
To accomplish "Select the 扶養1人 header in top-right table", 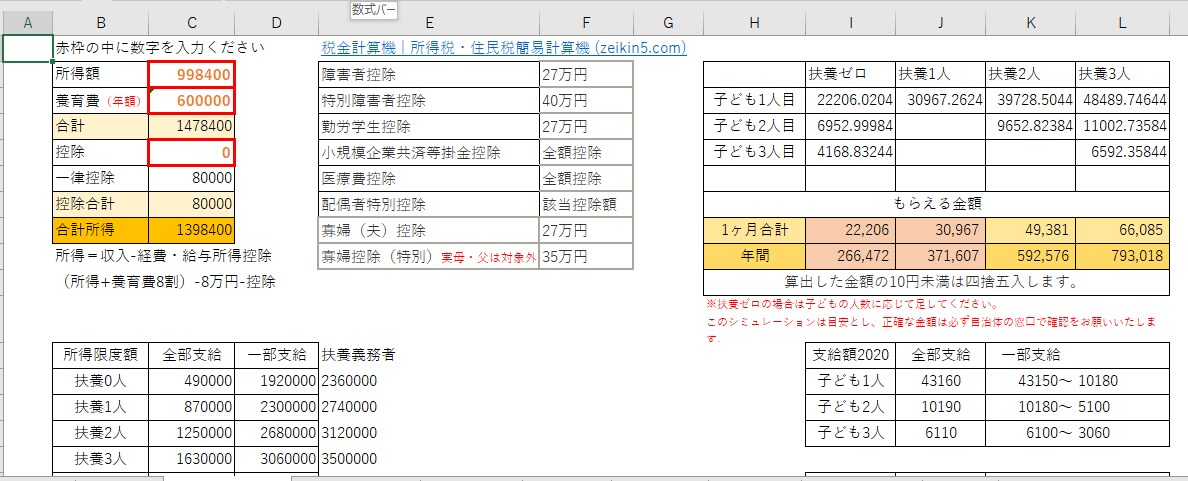I will pos(940,74).
